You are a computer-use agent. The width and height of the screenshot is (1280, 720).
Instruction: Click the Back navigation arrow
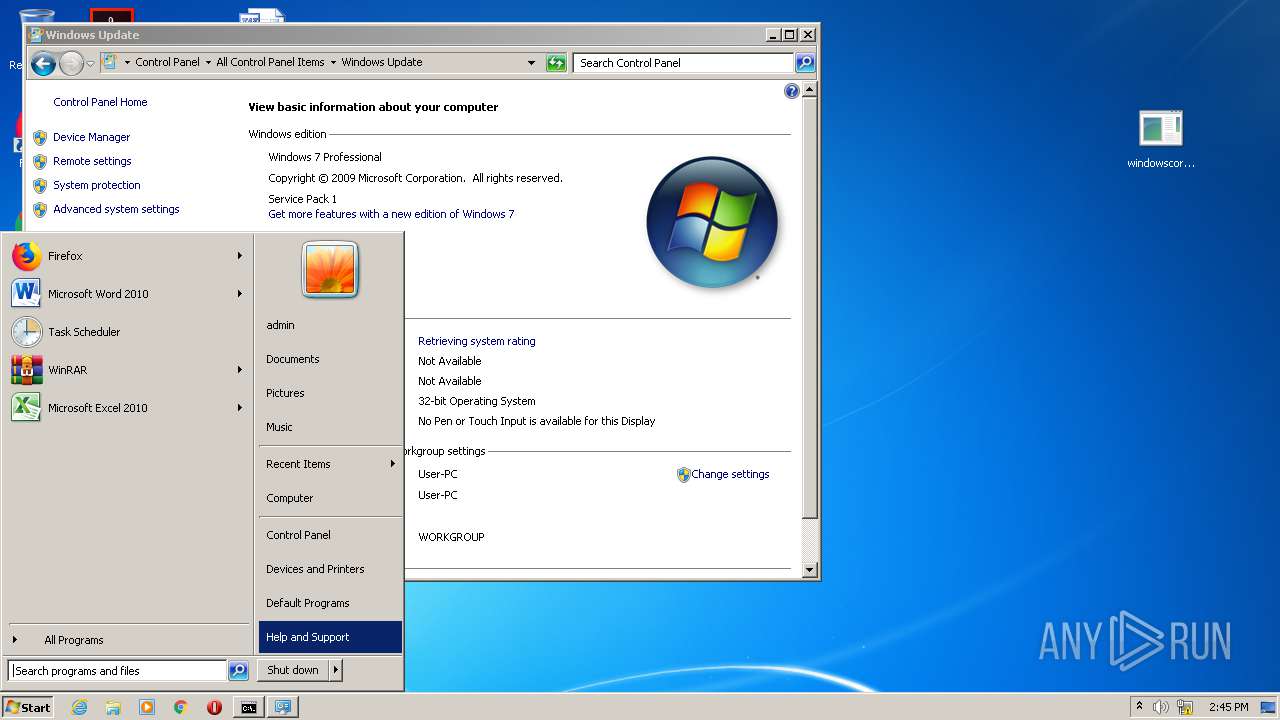[43, 64]
